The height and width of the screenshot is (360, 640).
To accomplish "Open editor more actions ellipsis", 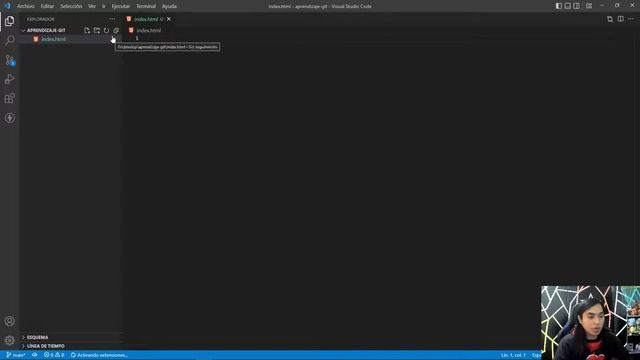I will click(x=631, y=19).
